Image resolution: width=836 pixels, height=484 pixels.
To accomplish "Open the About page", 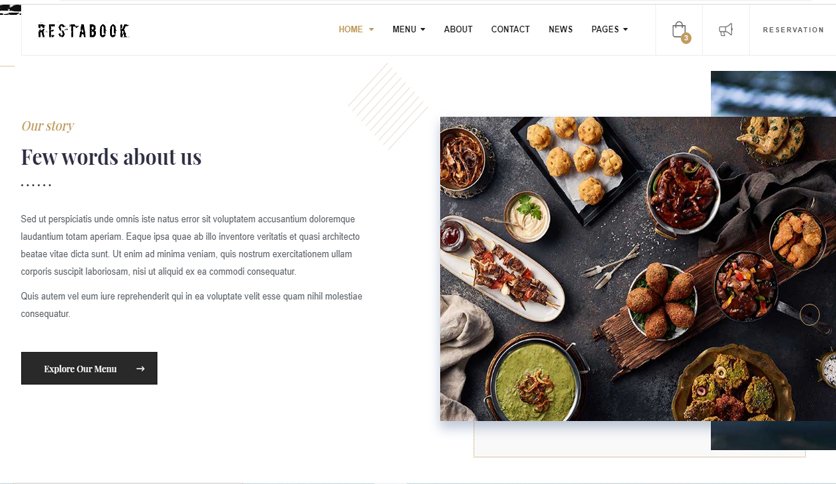I will pos(458,29).
